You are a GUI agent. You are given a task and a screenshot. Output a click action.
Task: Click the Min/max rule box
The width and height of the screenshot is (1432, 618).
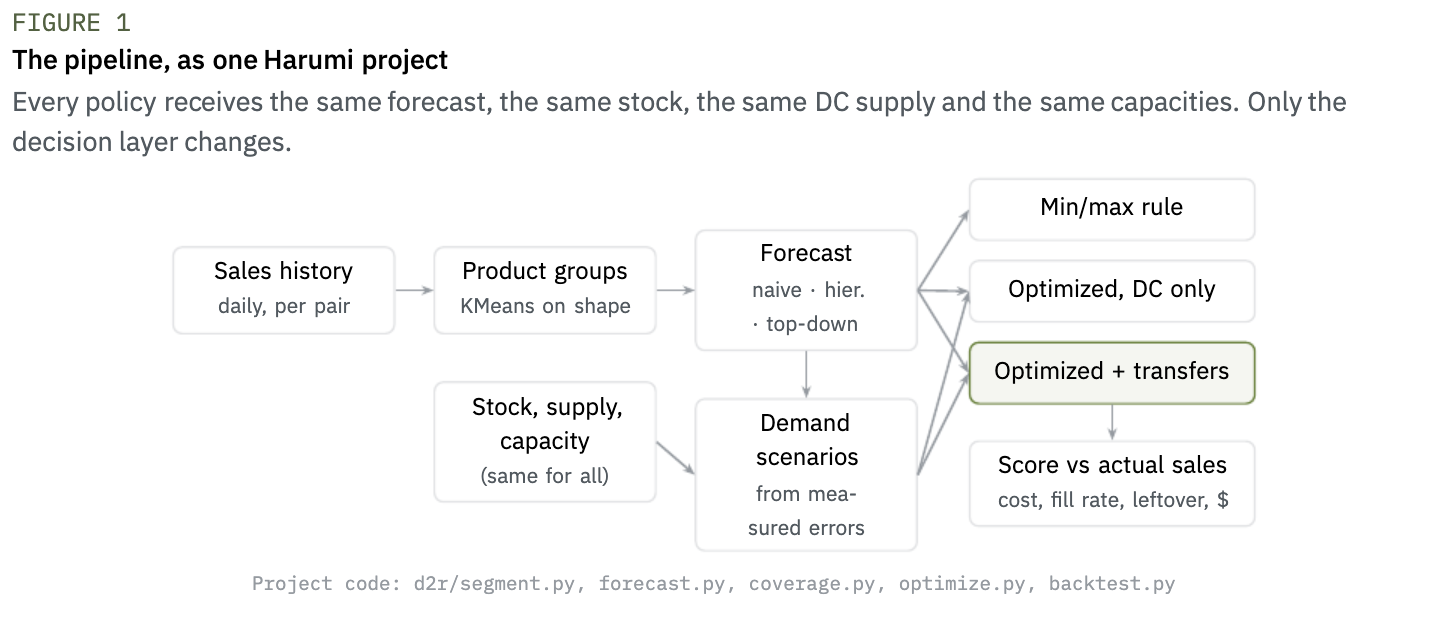click(x=1112, y=209)
